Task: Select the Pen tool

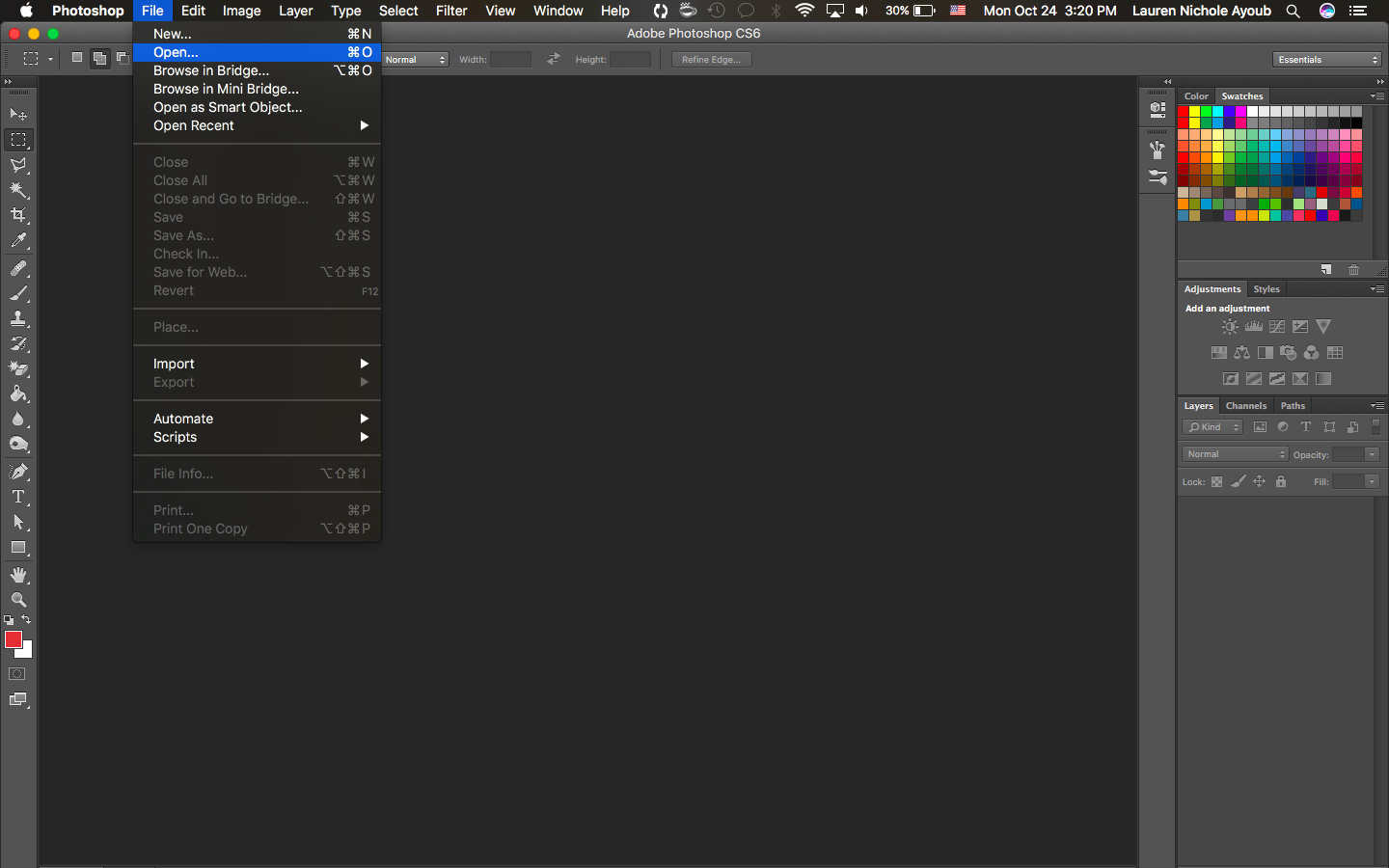Action: point(18,471)
